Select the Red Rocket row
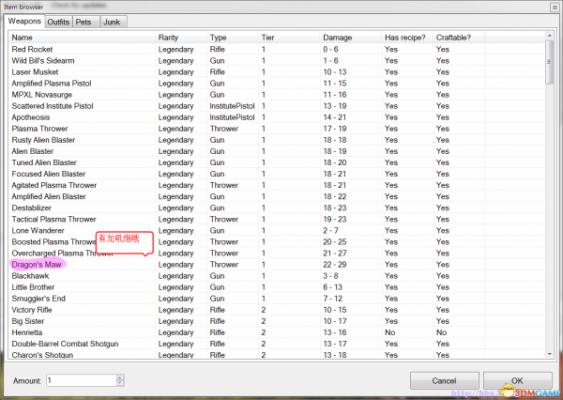Screen dimensions: 563x400 (x=276, y=49)
